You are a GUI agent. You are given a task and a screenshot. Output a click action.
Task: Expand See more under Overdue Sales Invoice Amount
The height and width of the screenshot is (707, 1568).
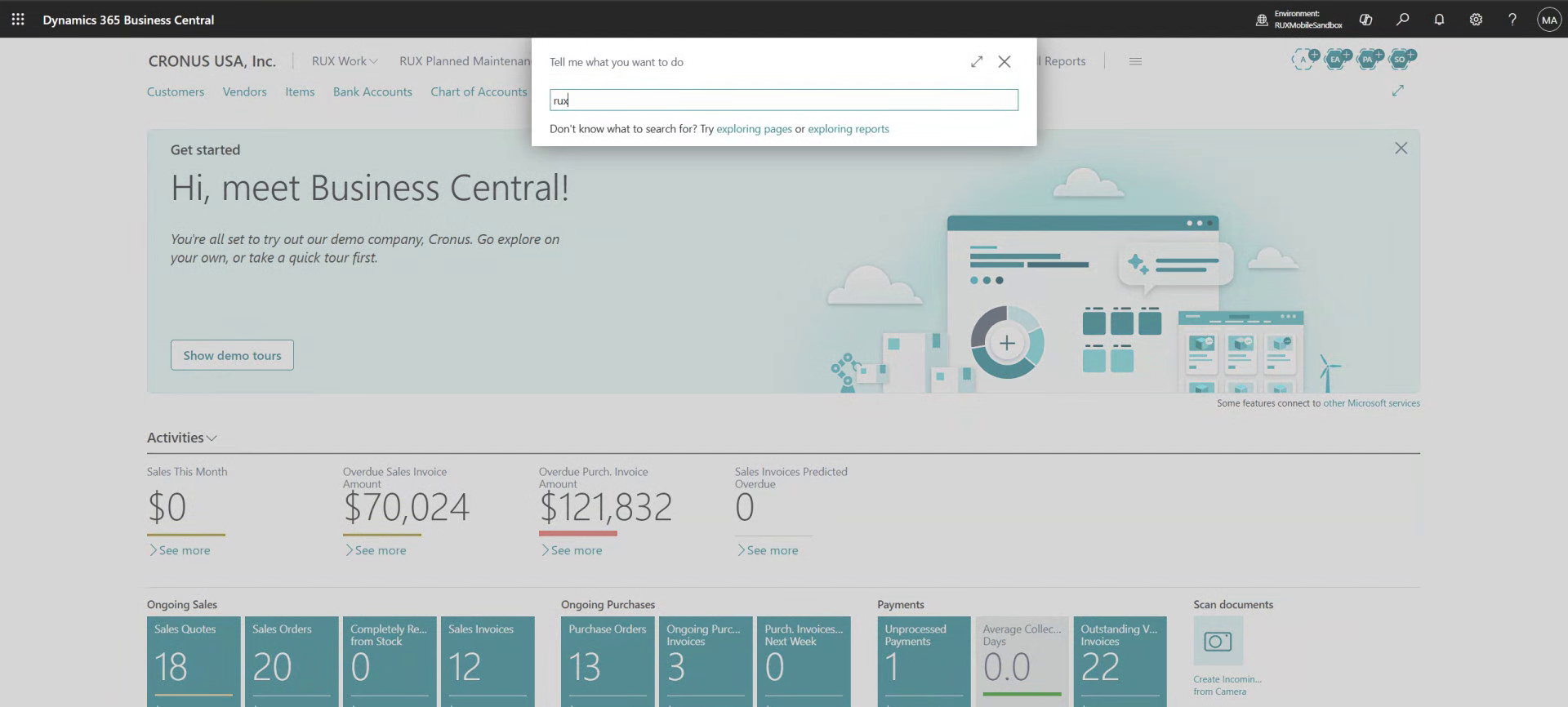(376, 550)
